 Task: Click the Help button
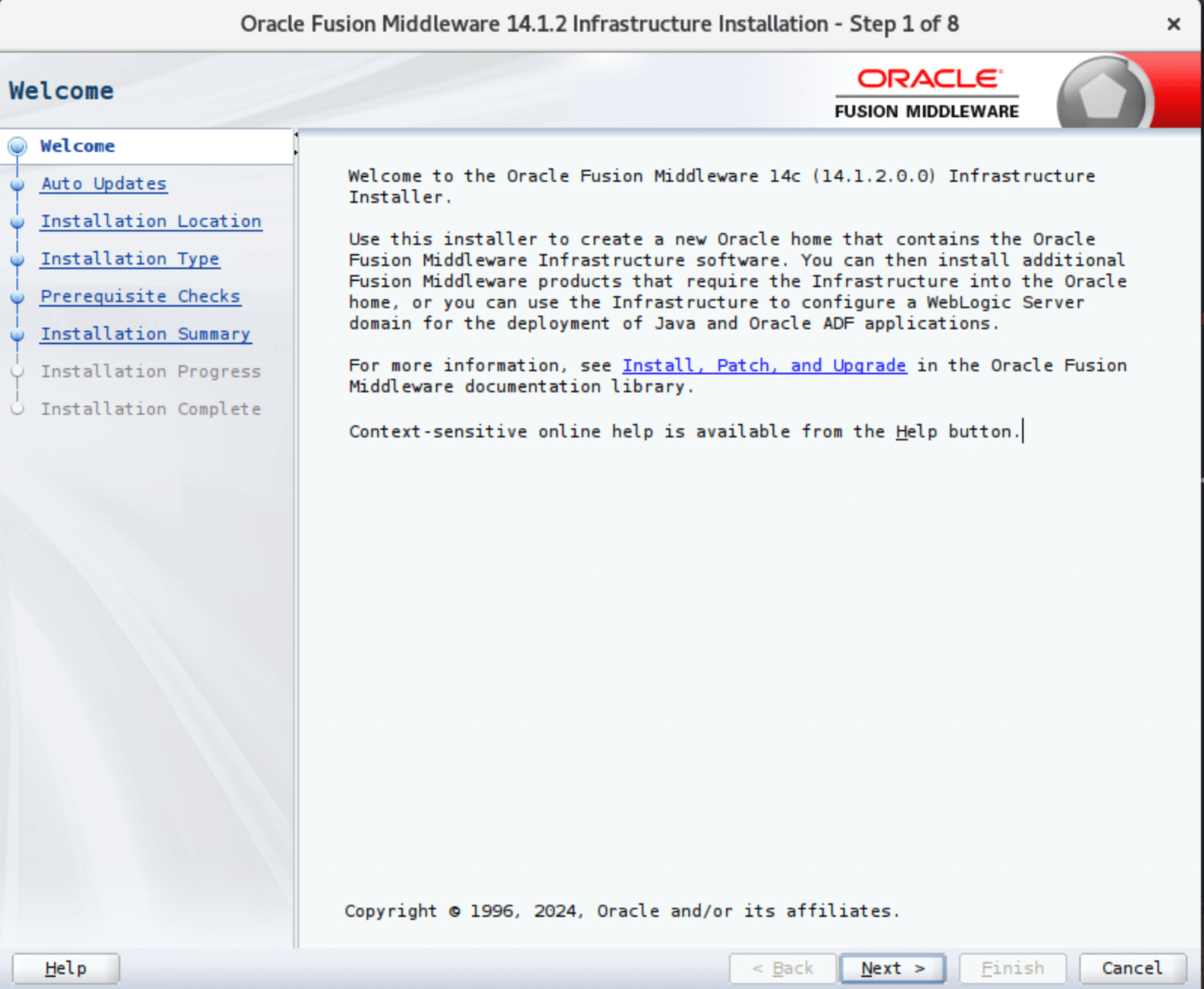point(66,969)
